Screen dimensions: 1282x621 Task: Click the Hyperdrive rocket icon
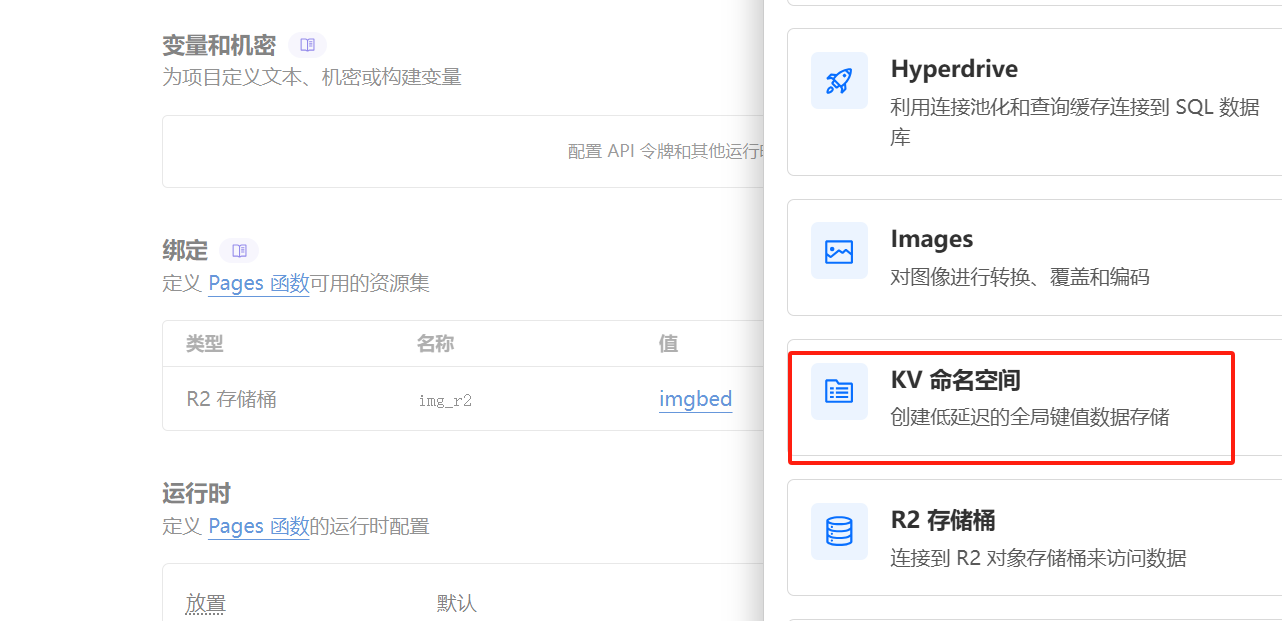[839, 81]
